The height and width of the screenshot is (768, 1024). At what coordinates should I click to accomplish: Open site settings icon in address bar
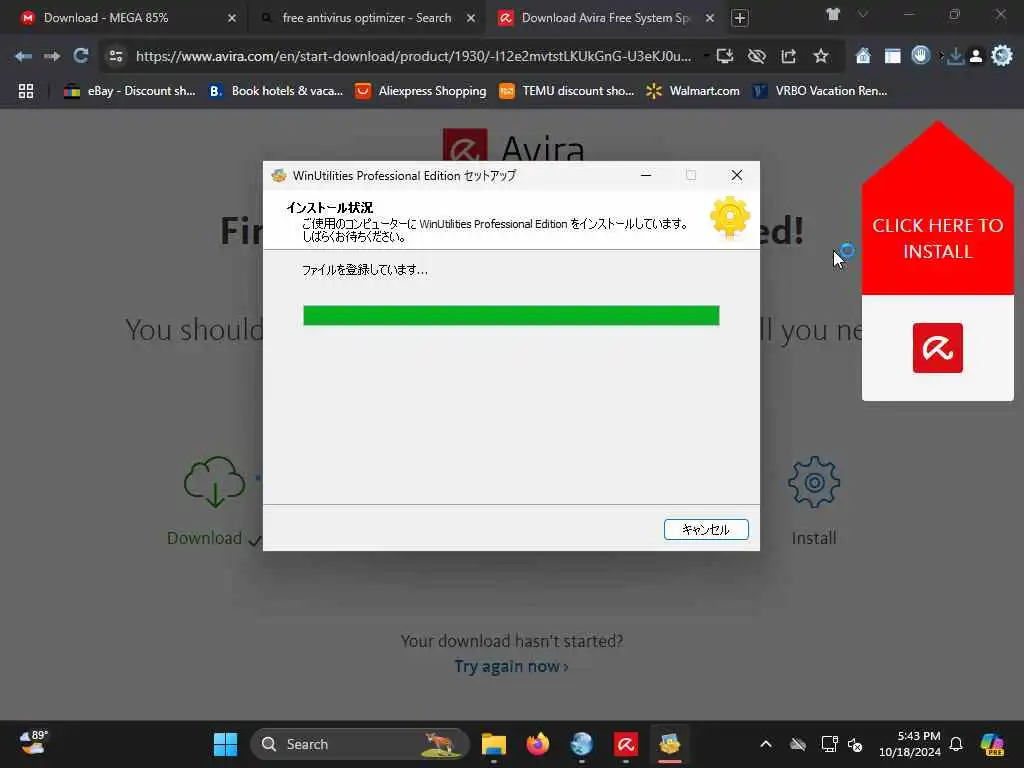[x=116, y=57]
